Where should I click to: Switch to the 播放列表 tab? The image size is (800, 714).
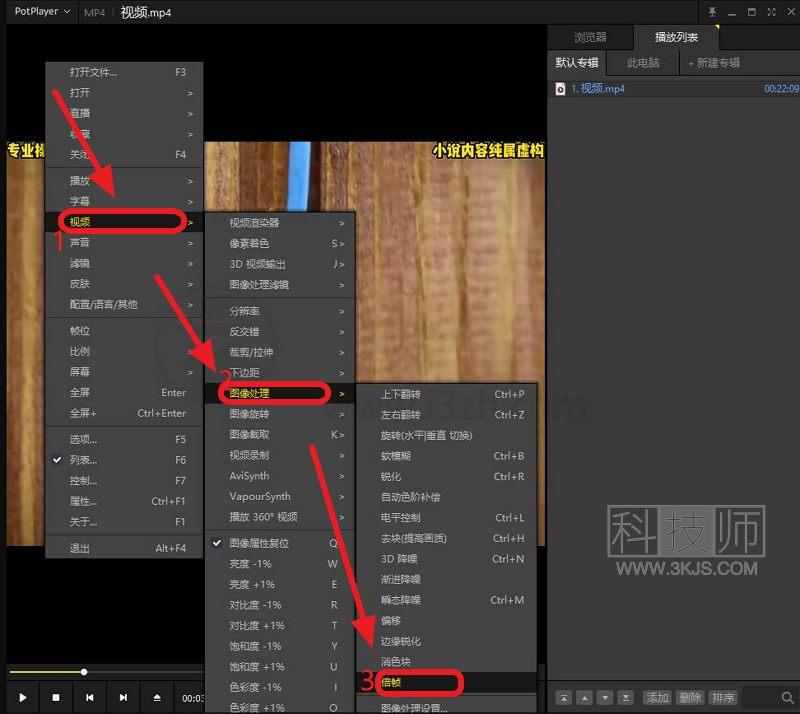pos(676,37)
